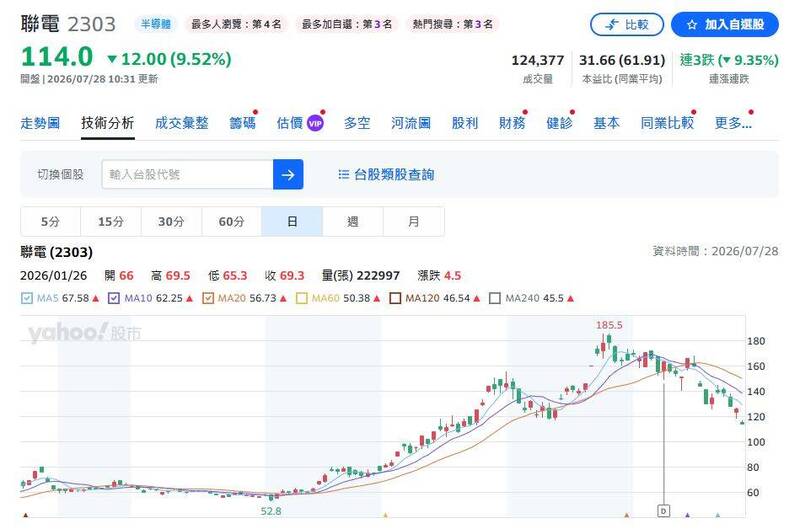This screenshot has width=800, height=529.
Task: Click 熱門搜尋：第3名 badge
Action: [453, 24]
